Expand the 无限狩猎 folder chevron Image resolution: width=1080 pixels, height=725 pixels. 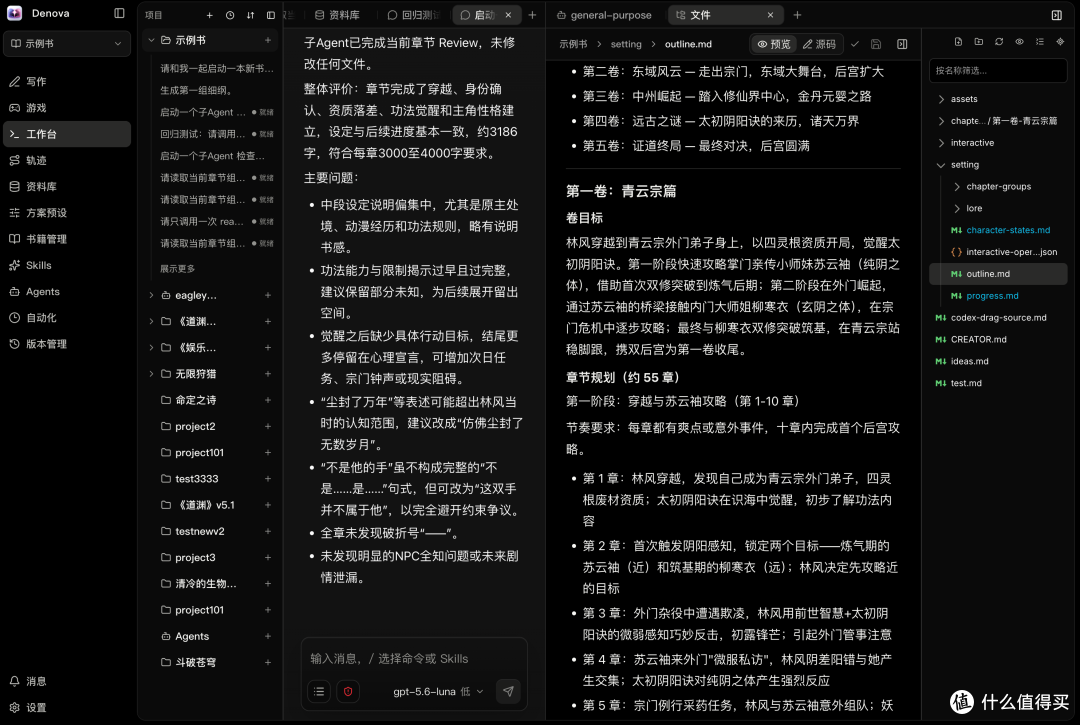pos(152,374)
